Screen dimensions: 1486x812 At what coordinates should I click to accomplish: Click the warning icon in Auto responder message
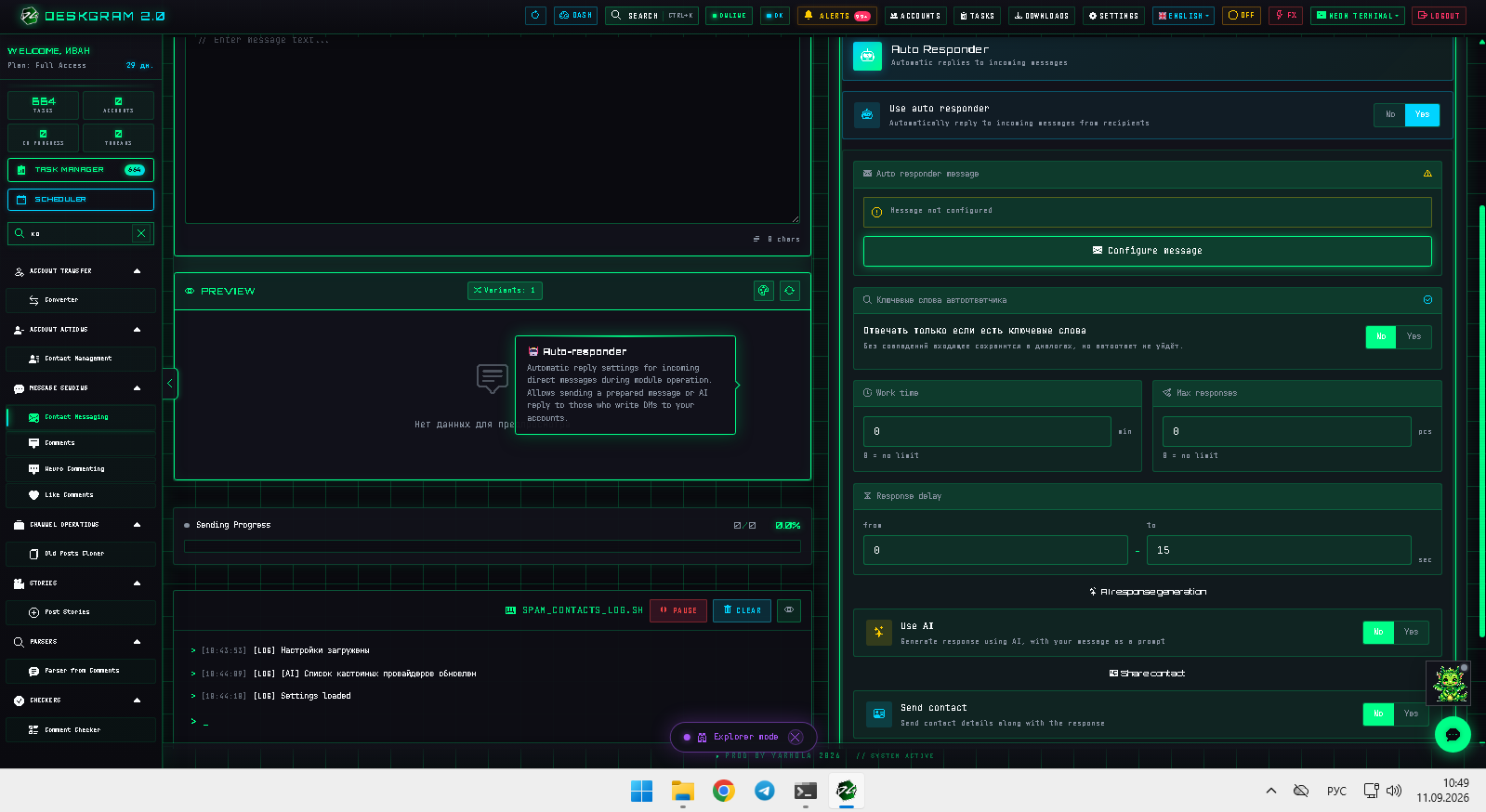pos(1427,174)
